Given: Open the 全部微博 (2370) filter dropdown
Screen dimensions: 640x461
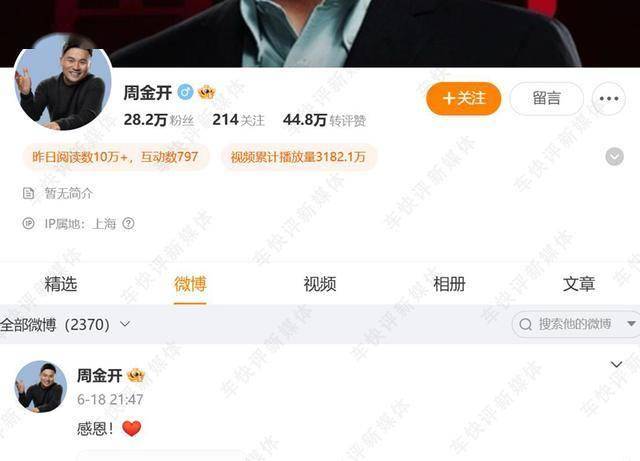Looking at the screenshot, I should point(65,325).
